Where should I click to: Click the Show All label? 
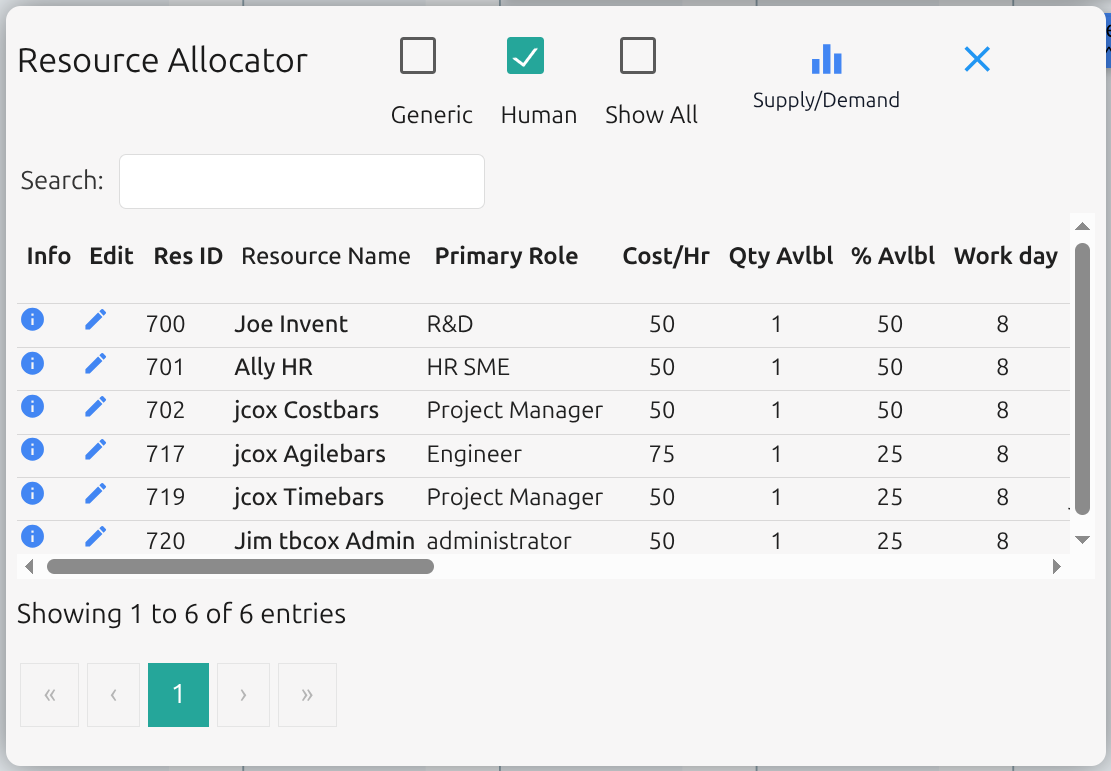651,116
